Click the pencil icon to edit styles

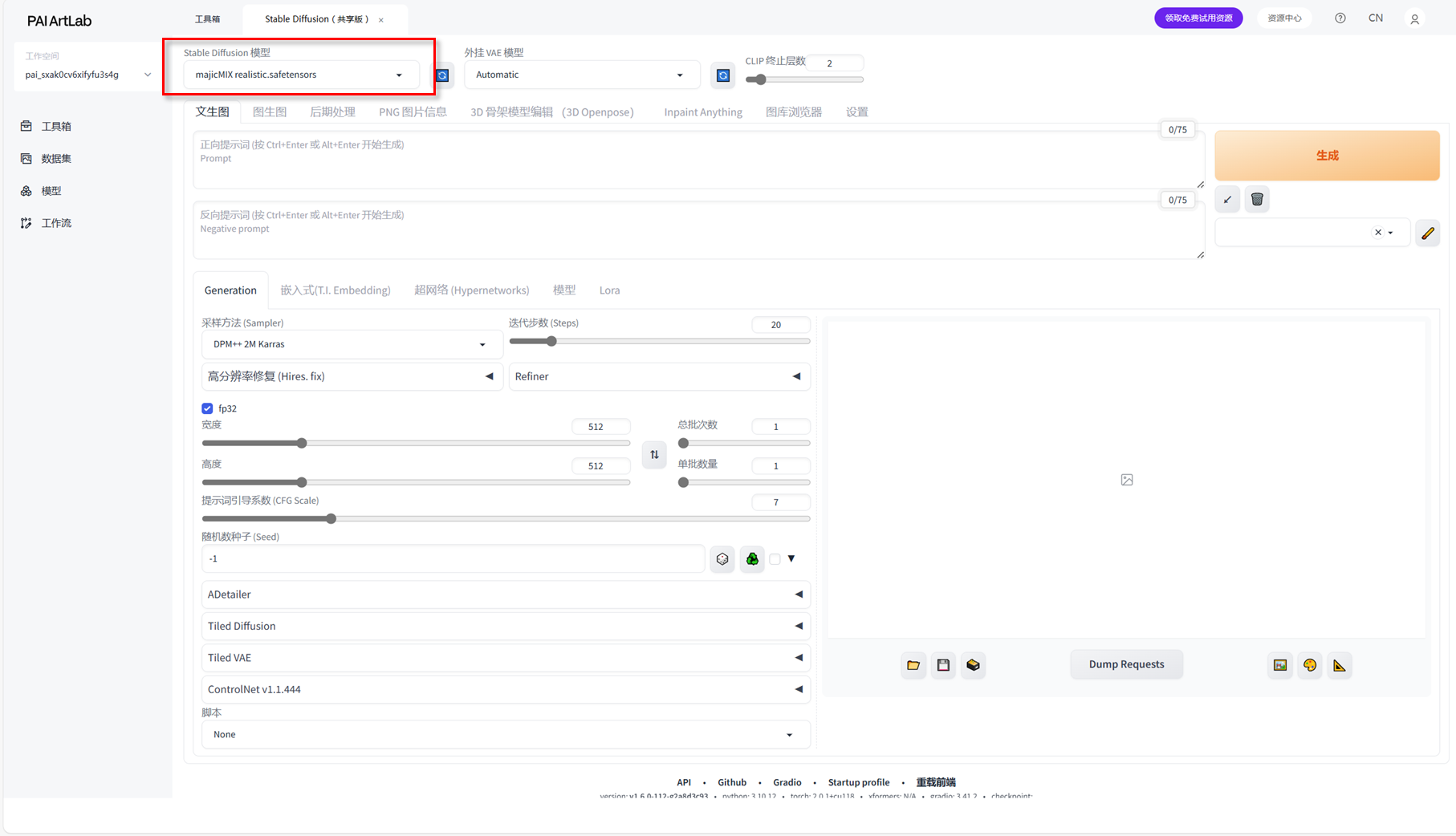(x=1428, y=233)
